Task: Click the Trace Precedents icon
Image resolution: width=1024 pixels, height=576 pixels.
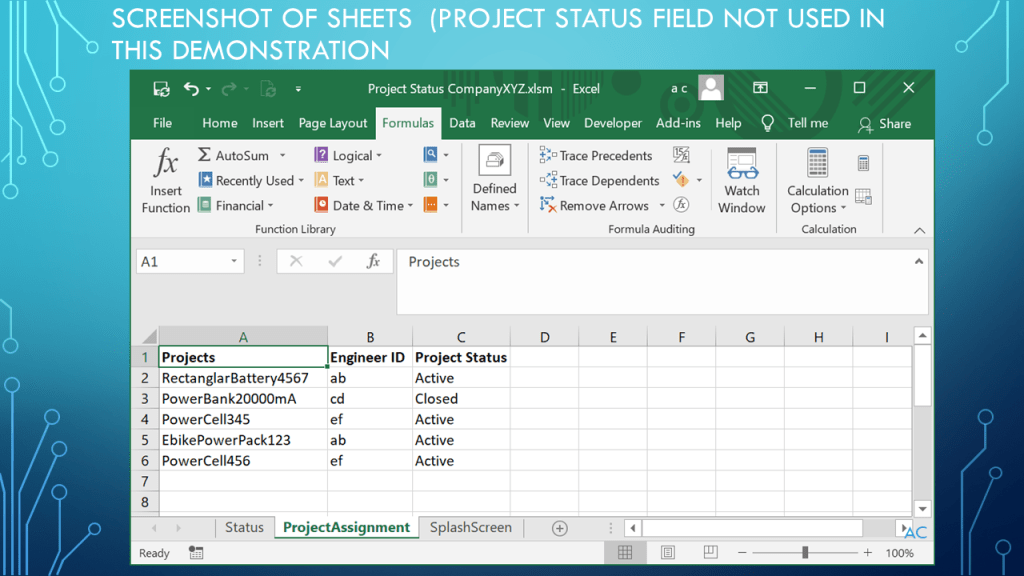Action: click(548, 155)
